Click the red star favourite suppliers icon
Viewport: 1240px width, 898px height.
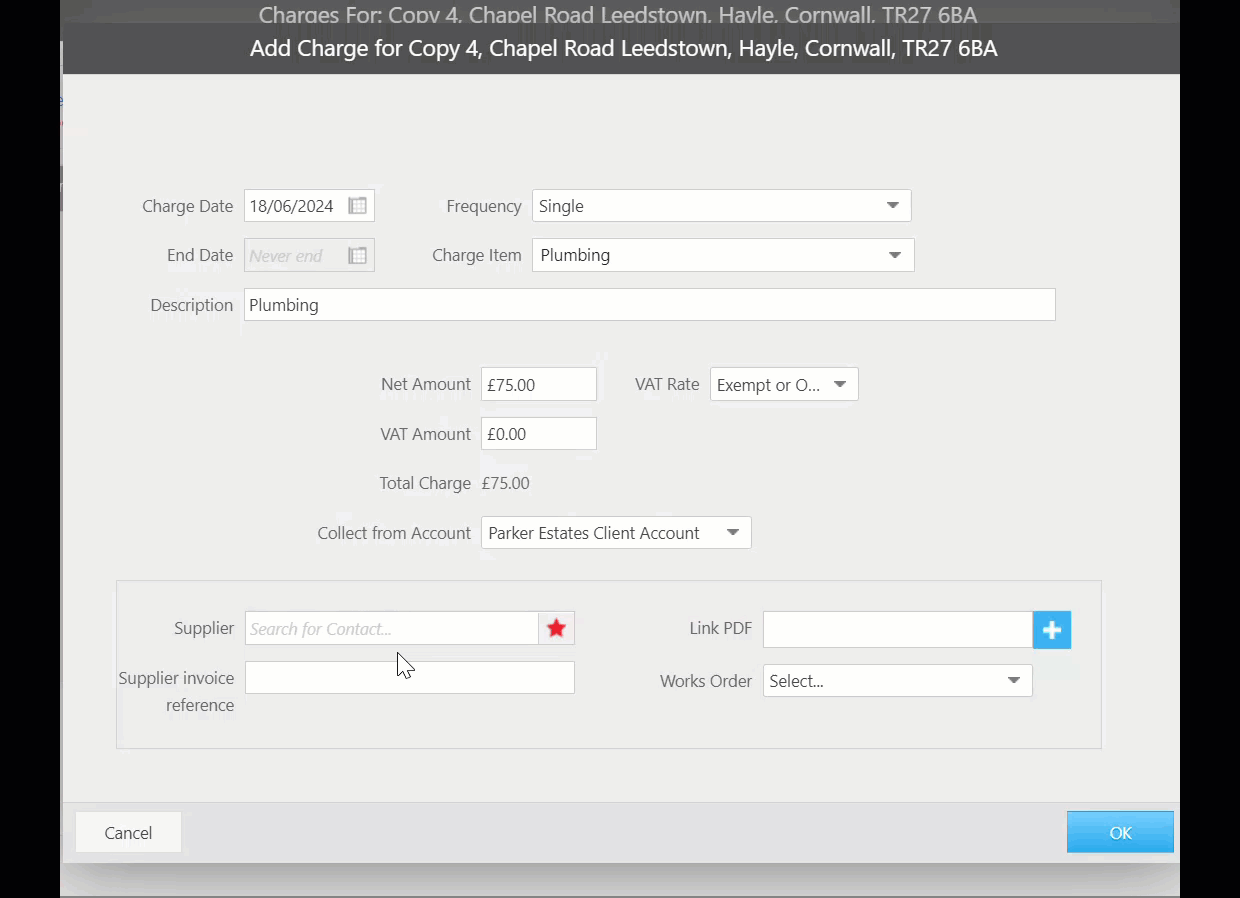pyautogui.click(x=557, y=628)
